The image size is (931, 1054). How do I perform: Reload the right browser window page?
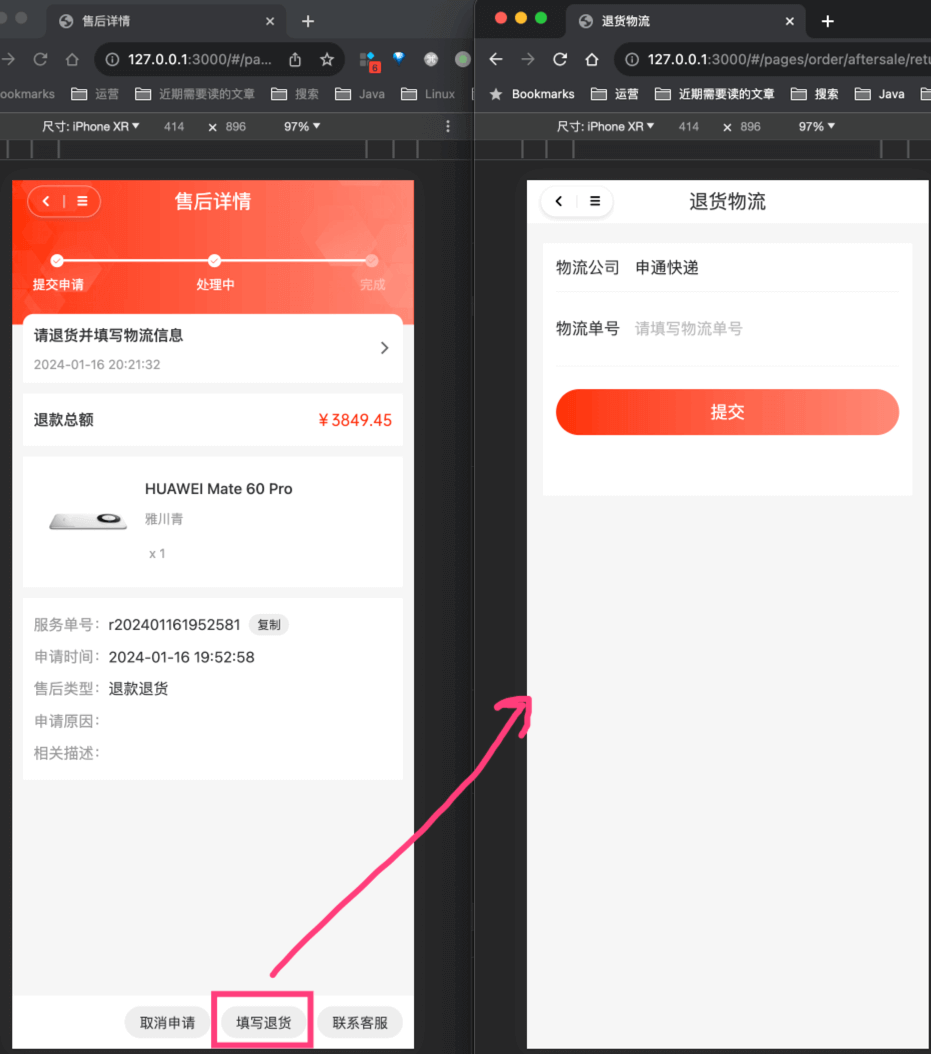coord(560,60)
